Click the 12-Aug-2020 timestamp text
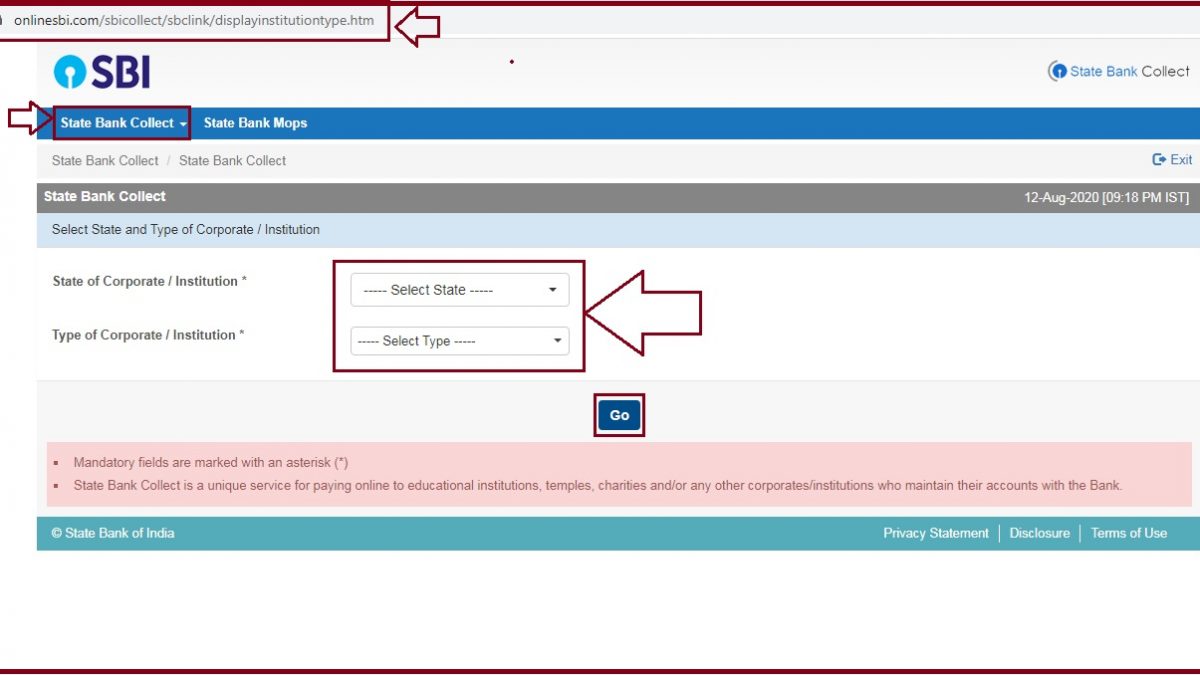The width and height of the screenshot is (1200, 675). coord(1106,198)
